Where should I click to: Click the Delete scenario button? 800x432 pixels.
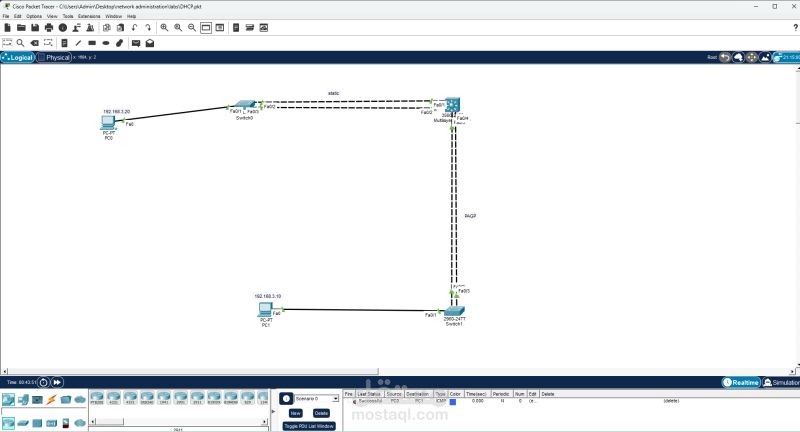[321, 413]
